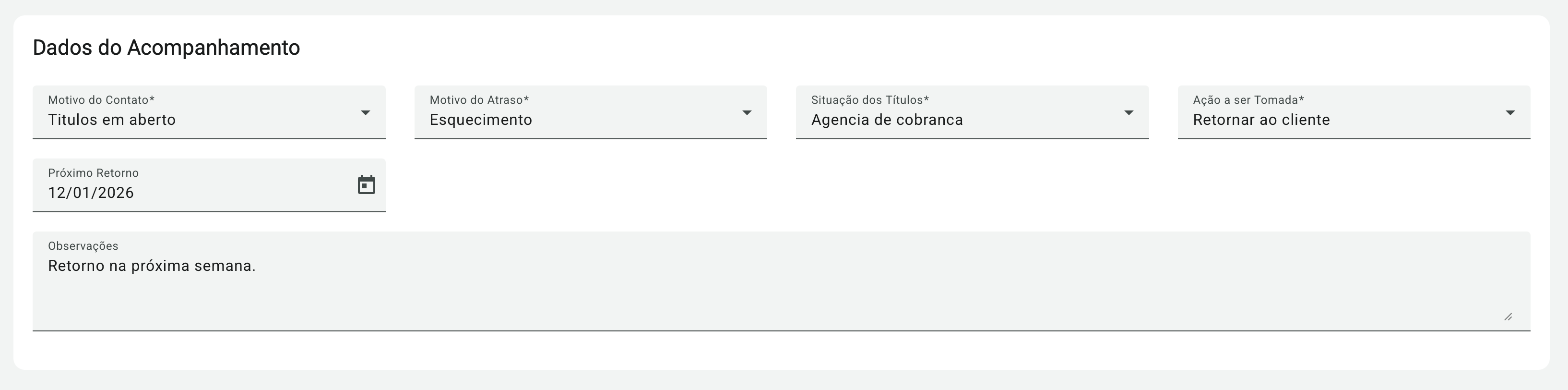Click the date value 12/01/2026
This screenshot has width=1568, height=390.
point(91,193)
